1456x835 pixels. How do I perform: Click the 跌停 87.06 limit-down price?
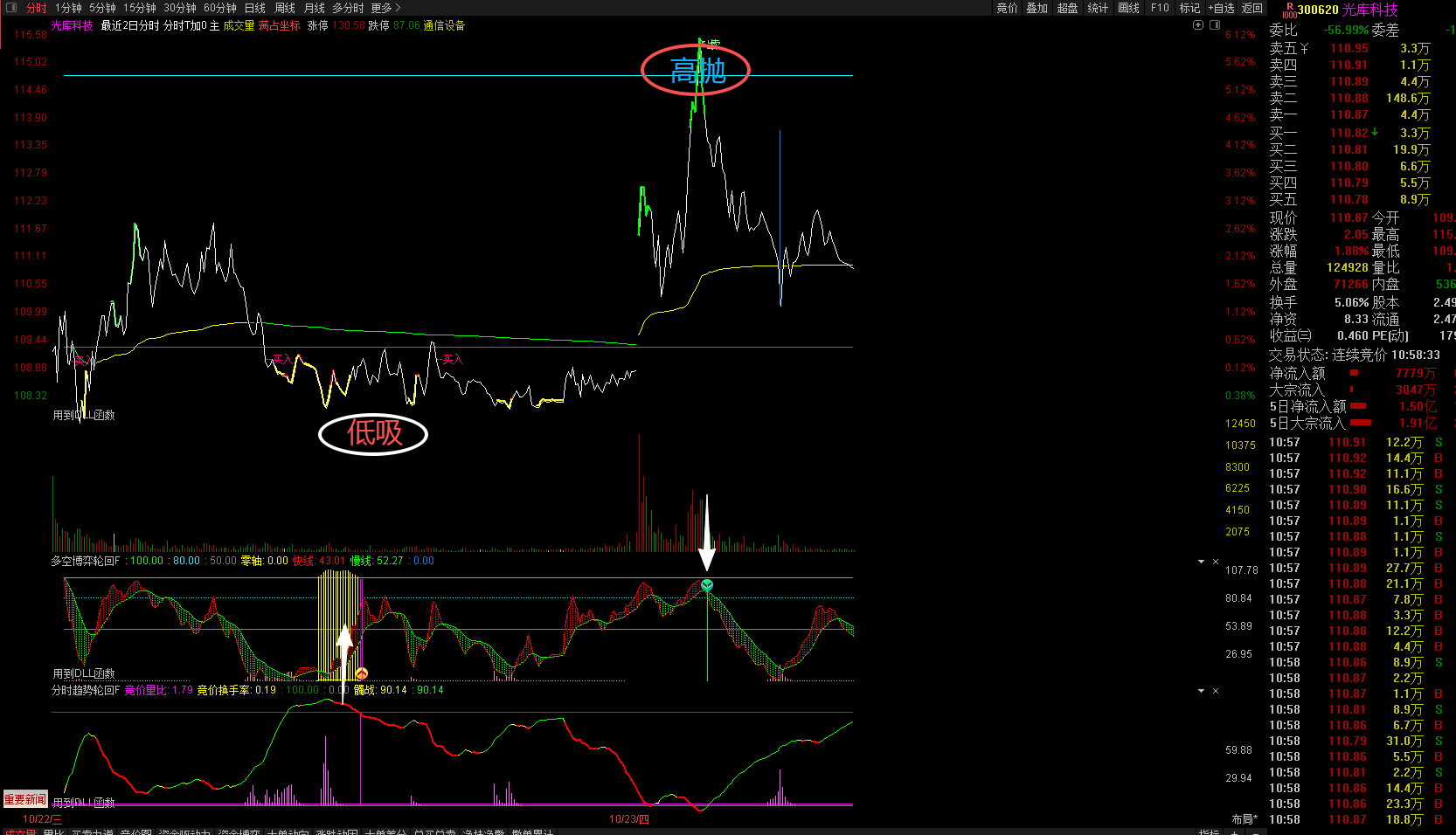pyautogui.click(x=394, y=26)
